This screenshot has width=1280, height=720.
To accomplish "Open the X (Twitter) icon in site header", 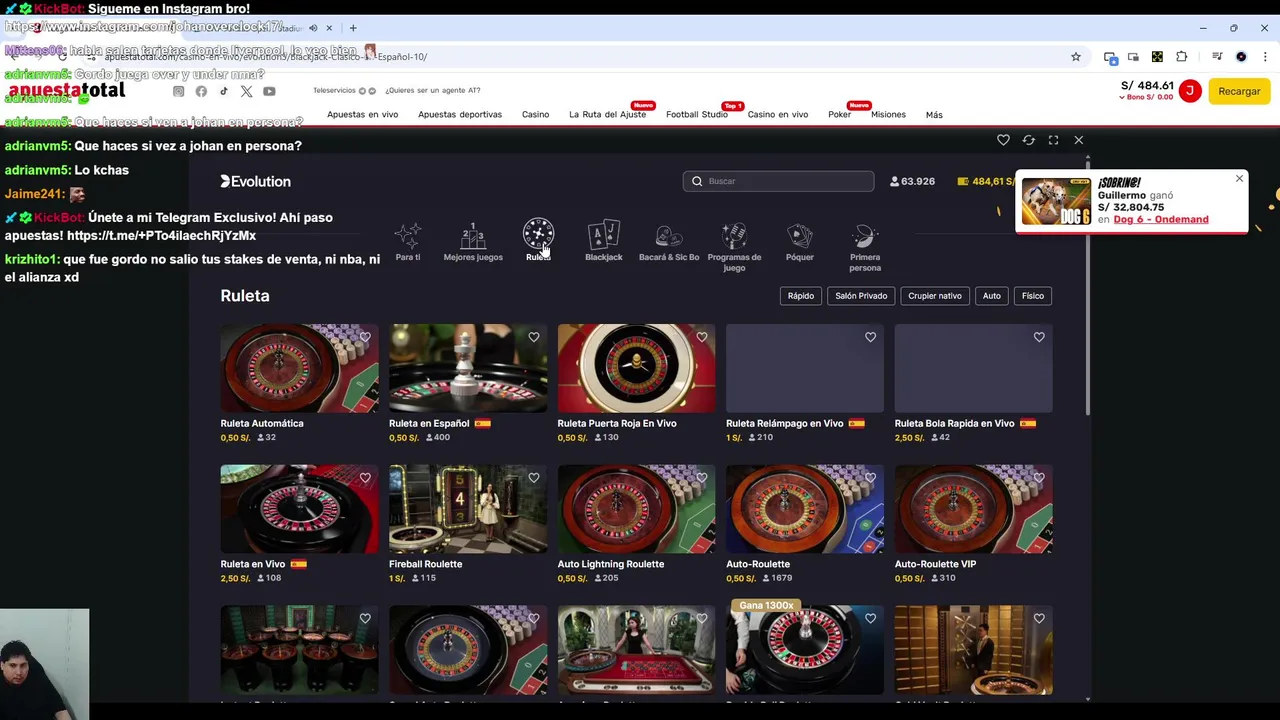I will coord(246,91).
